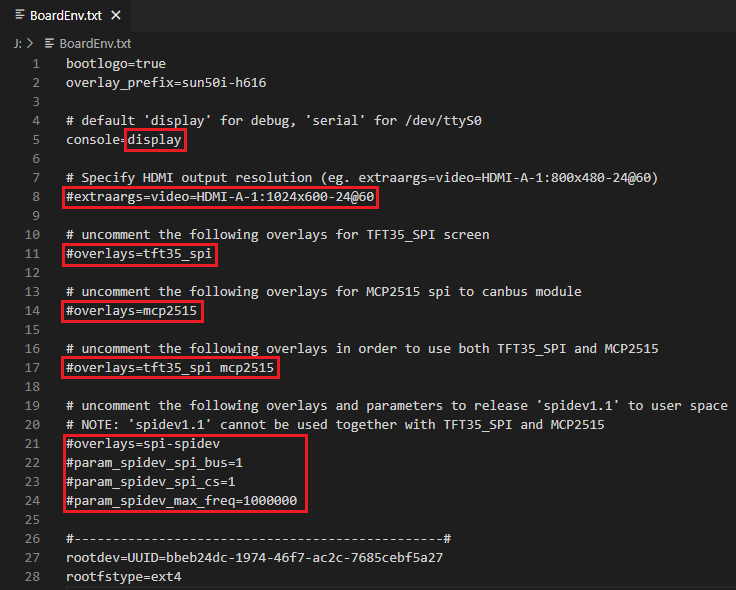This screenshot has height=590, width=736.
Task: Click the #overlays=tft35_spi line on line 11
Action: (140, 254)
